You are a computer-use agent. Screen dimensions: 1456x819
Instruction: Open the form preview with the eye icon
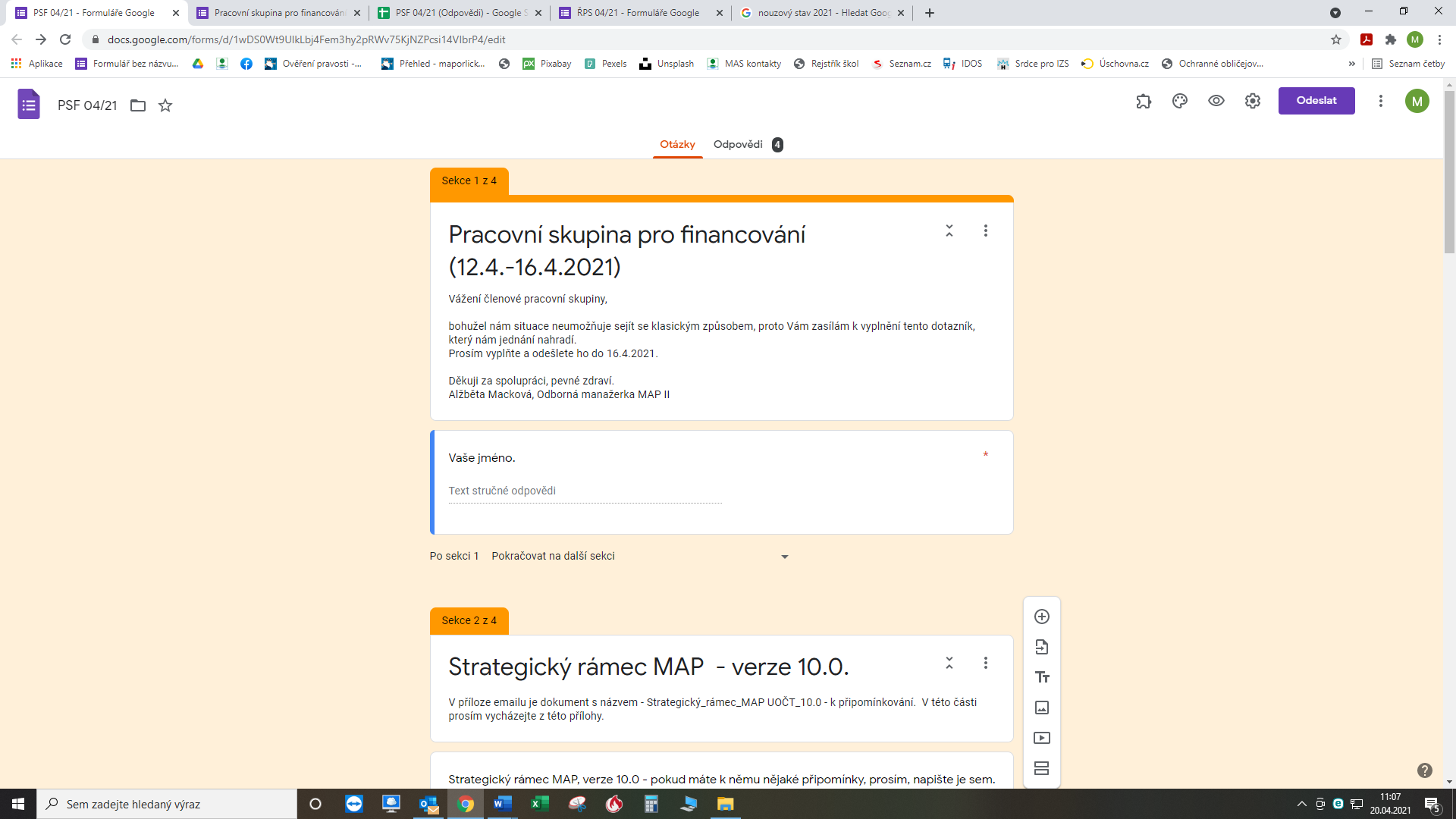click(1216, 101)
